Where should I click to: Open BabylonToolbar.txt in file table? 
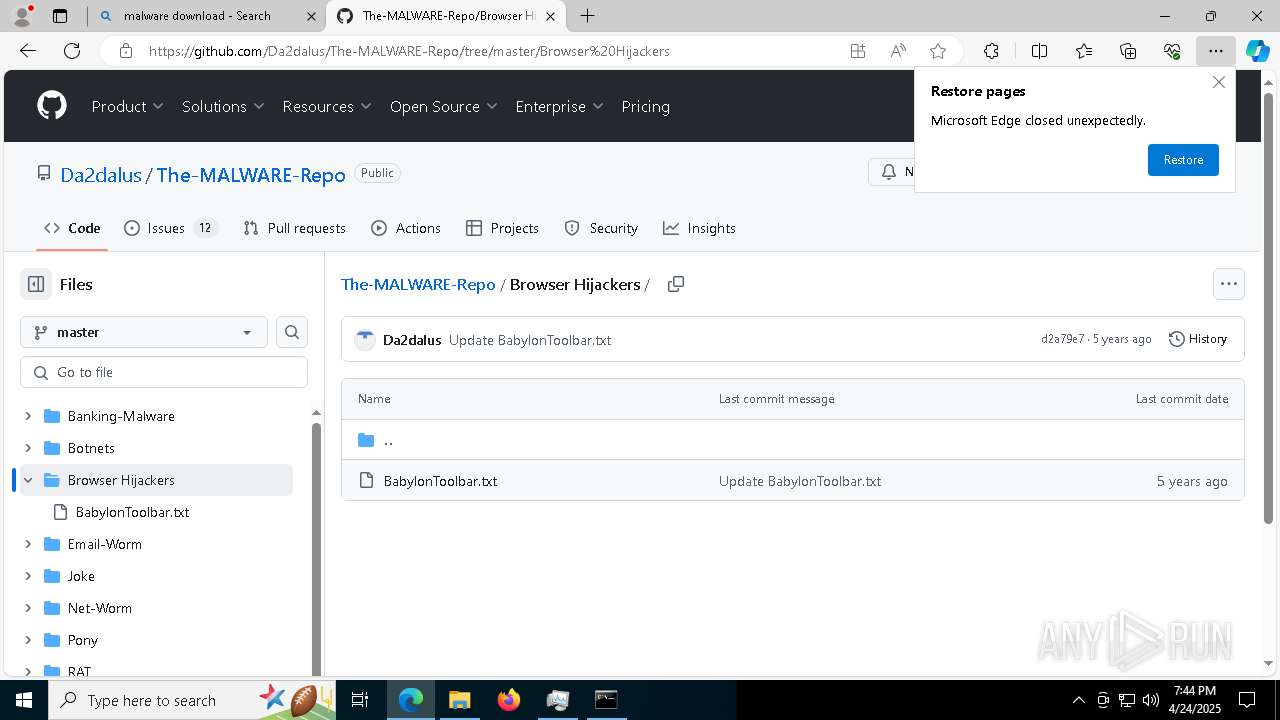click(x=440, y=481)
